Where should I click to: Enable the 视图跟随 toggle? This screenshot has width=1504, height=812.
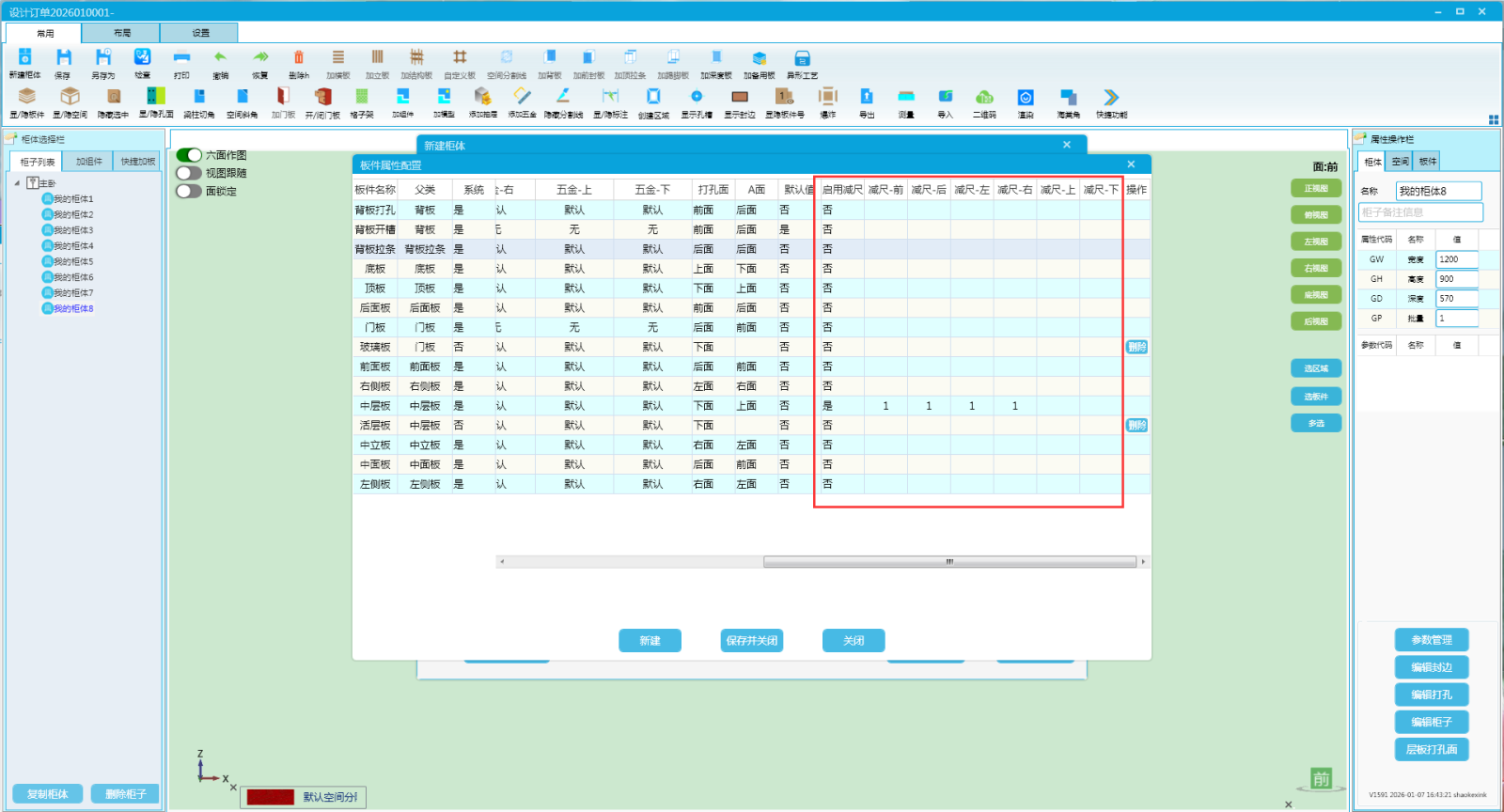(x=189, y=173)
